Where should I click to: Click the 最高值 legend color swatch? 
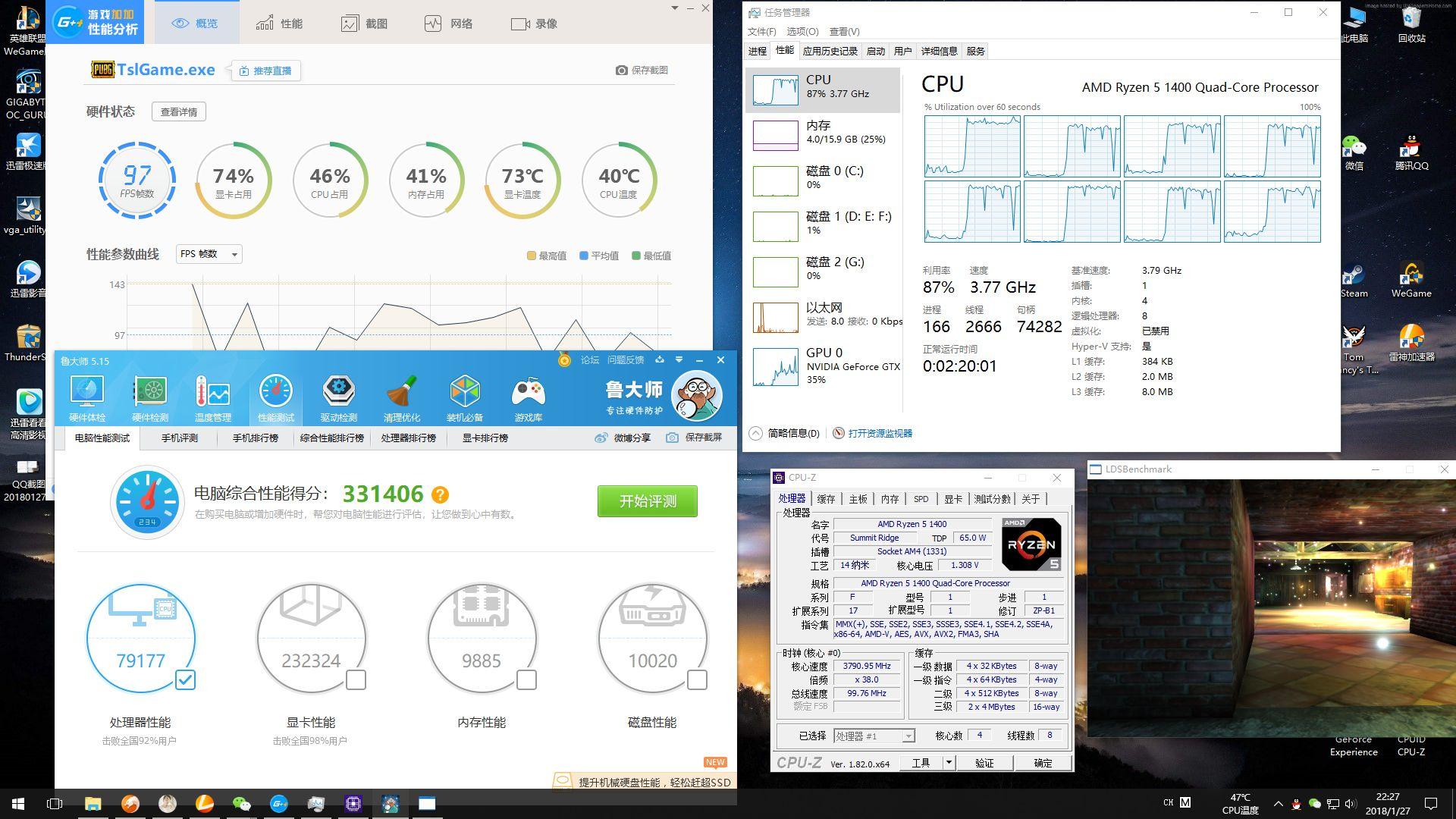pyautogui.click(x=532, y=256)
